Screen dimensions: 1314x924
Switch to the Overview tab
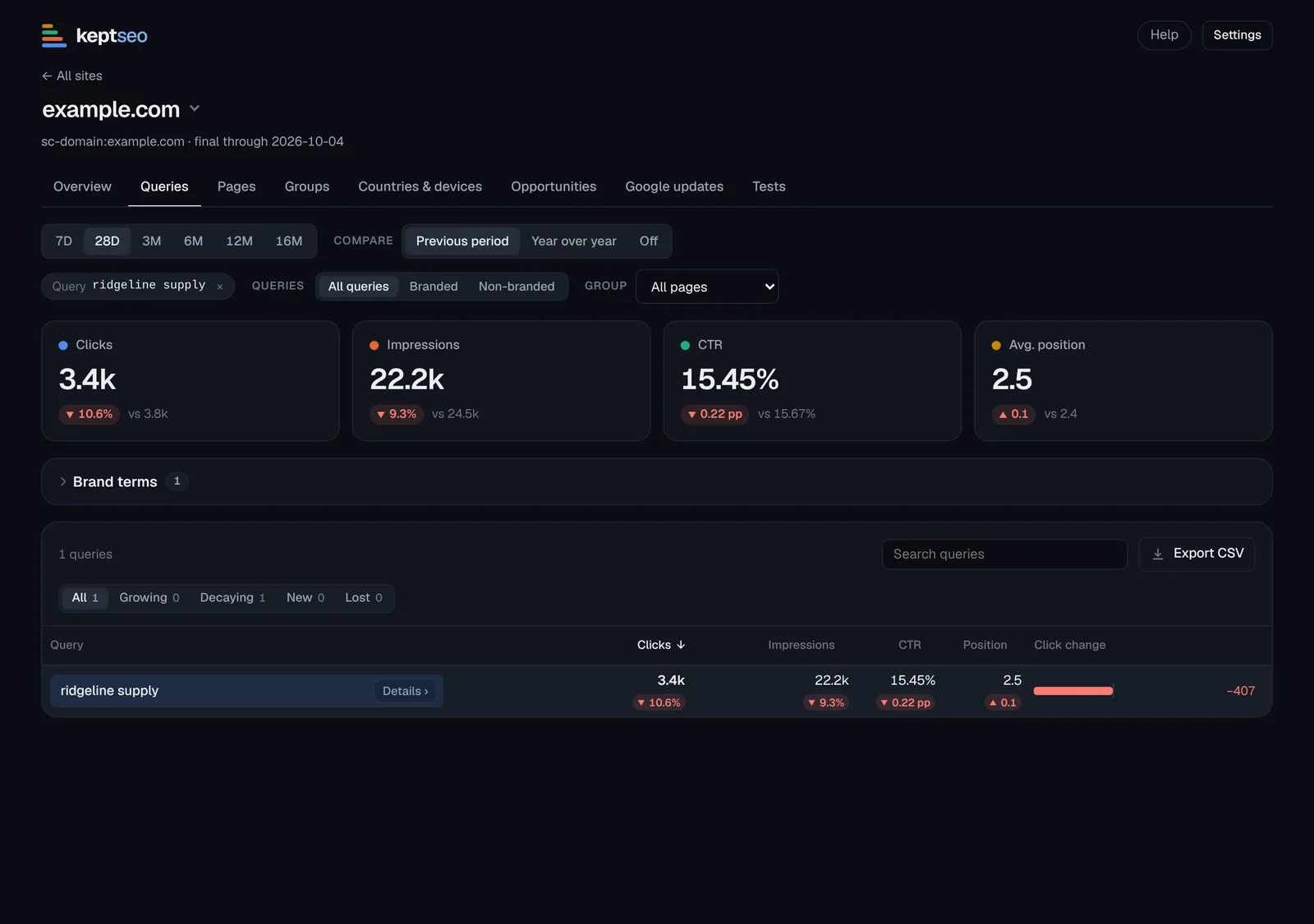click(x=82, y=186)
